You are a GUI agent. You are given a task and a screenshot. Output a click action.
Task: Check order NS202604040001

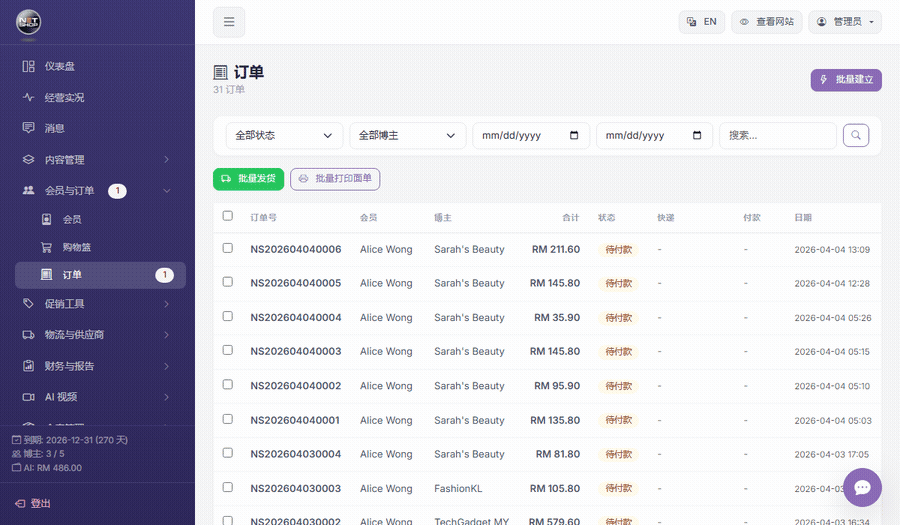228,419
